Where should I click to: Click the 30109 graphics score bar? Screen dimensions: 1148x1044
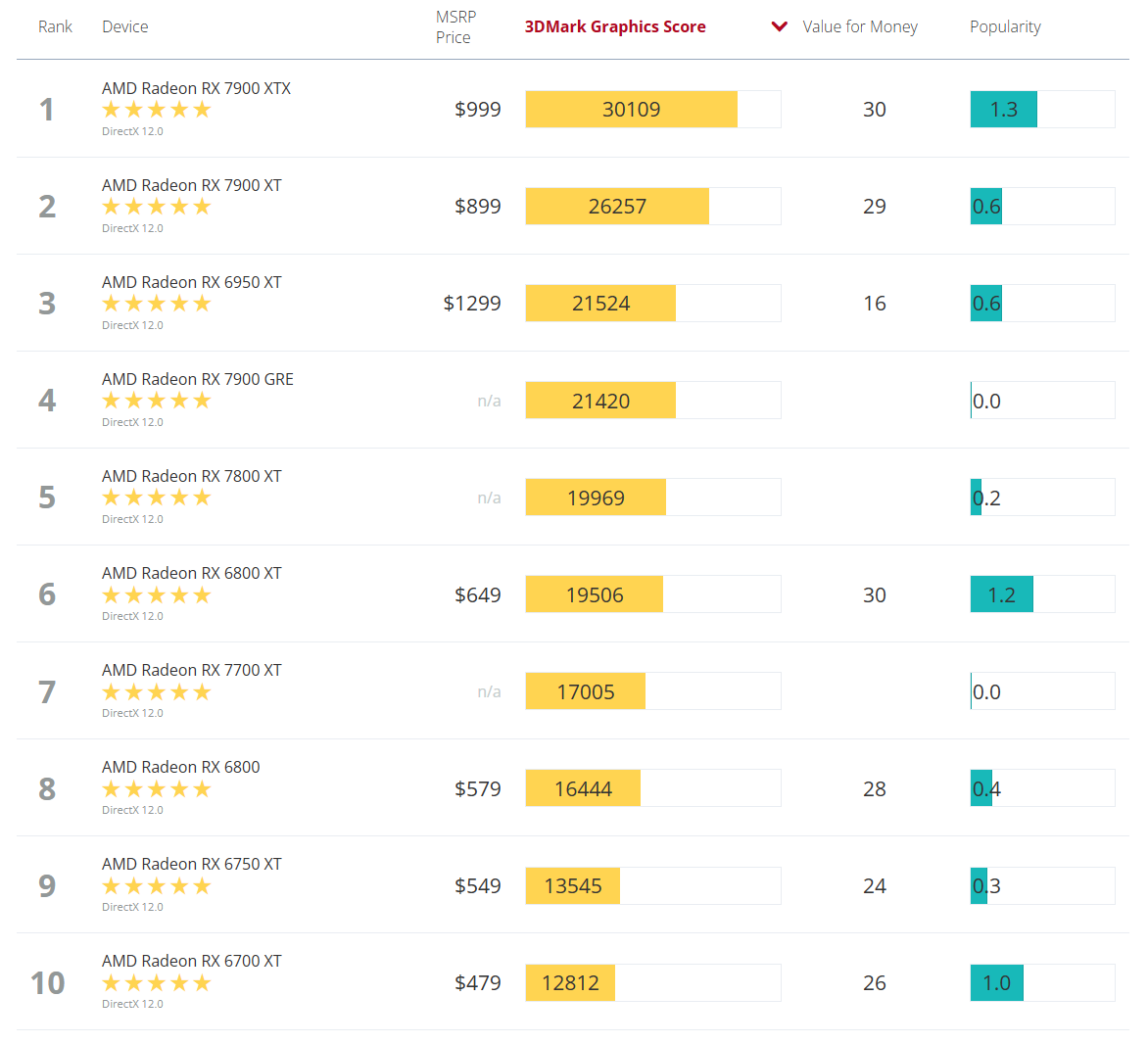click(632, 110)
